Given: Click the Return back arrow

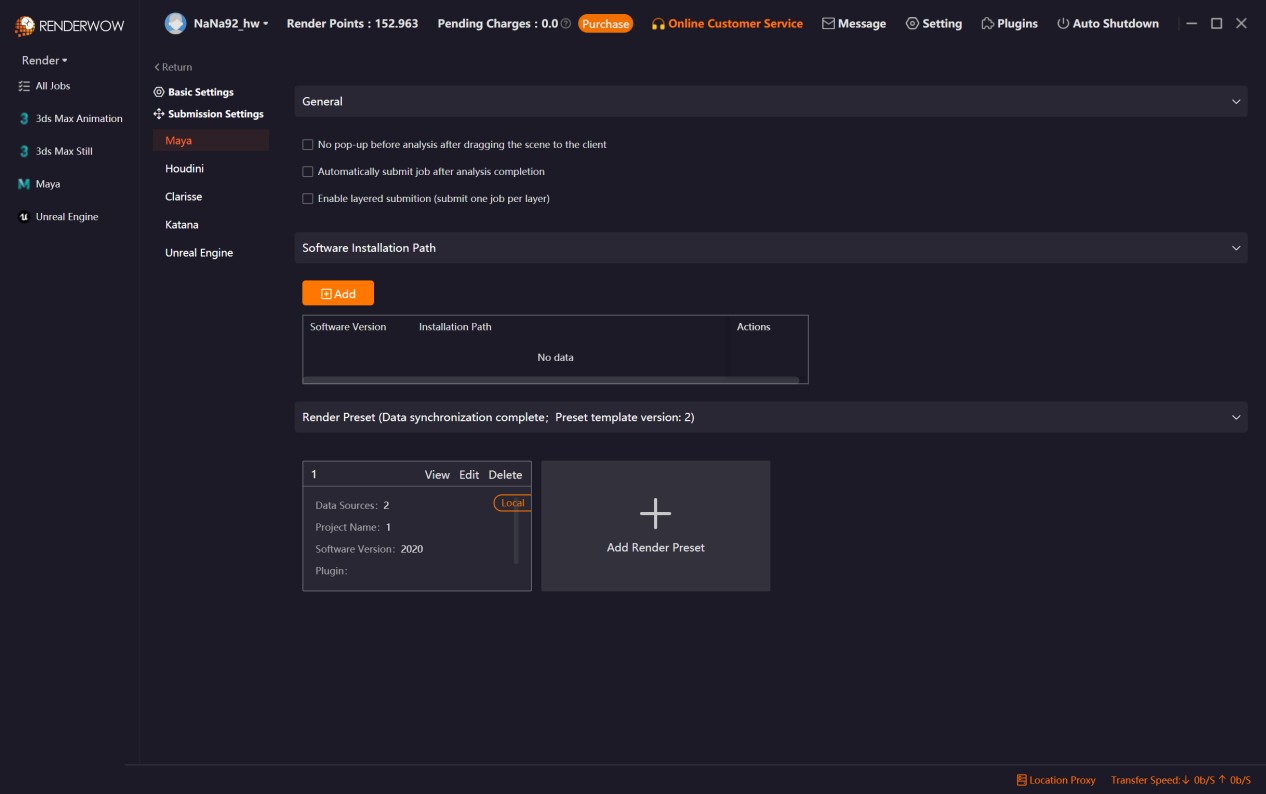Looking at the screenshot, I should (x=157, y=67).
